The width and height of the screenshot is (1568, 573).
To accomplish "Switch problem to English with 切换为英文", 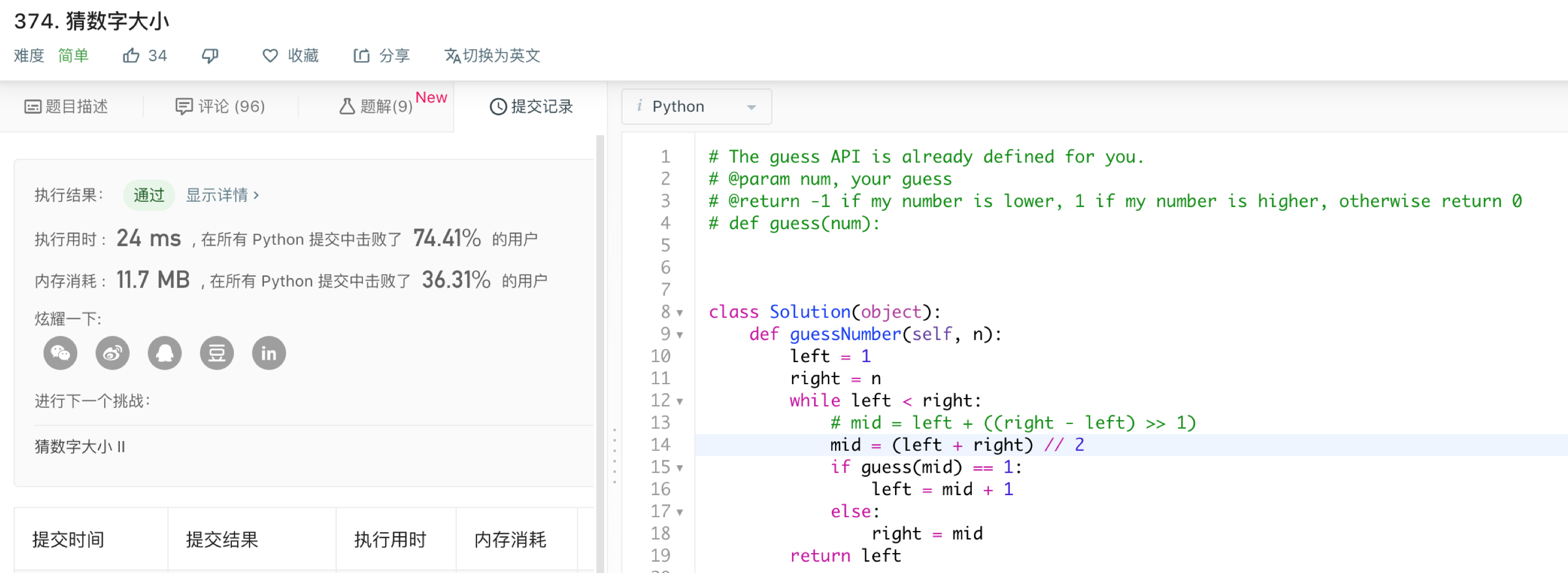I will pyautogui.click(x=493, y=56).
